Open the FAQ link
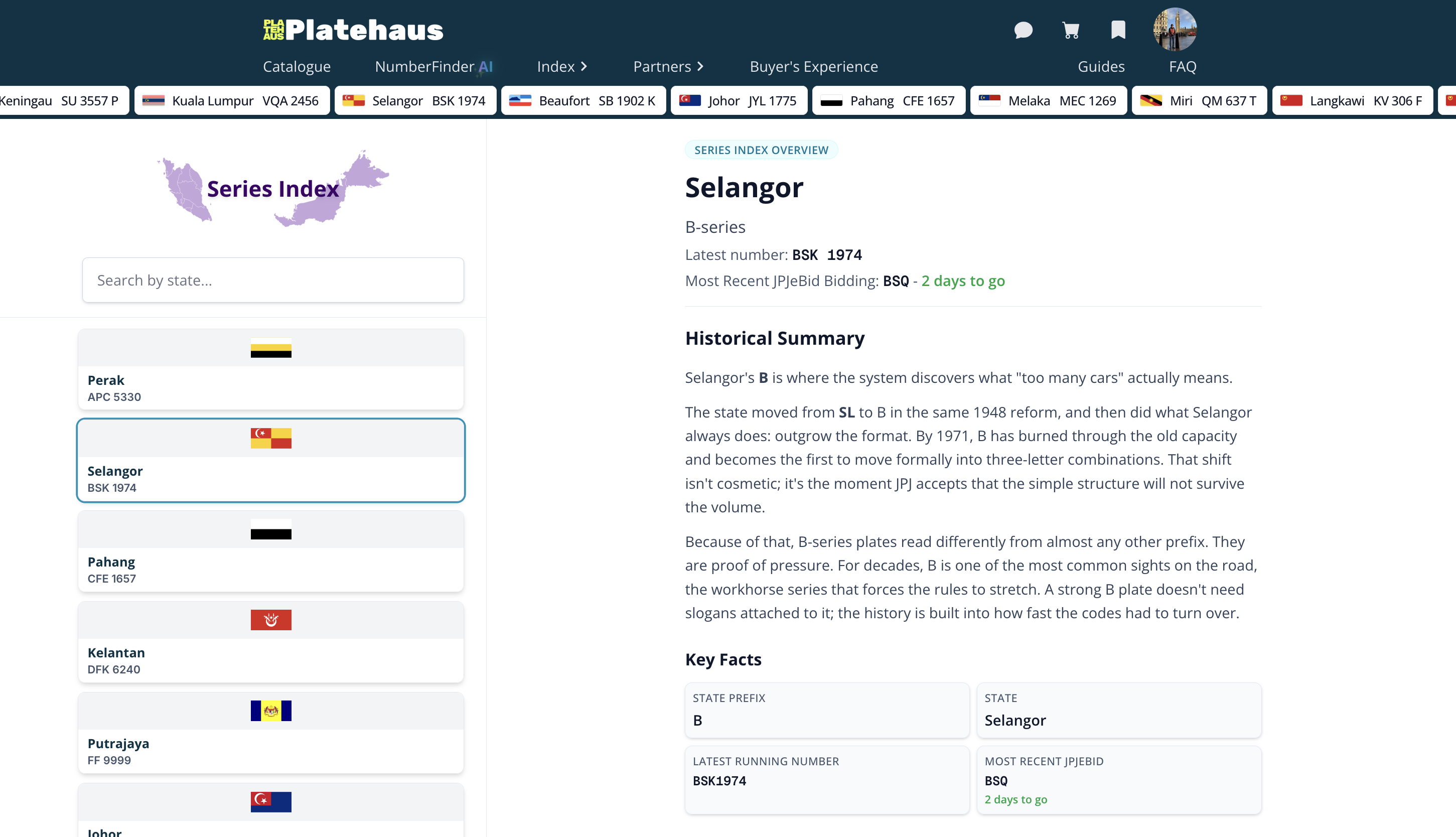 point(1182,67)
